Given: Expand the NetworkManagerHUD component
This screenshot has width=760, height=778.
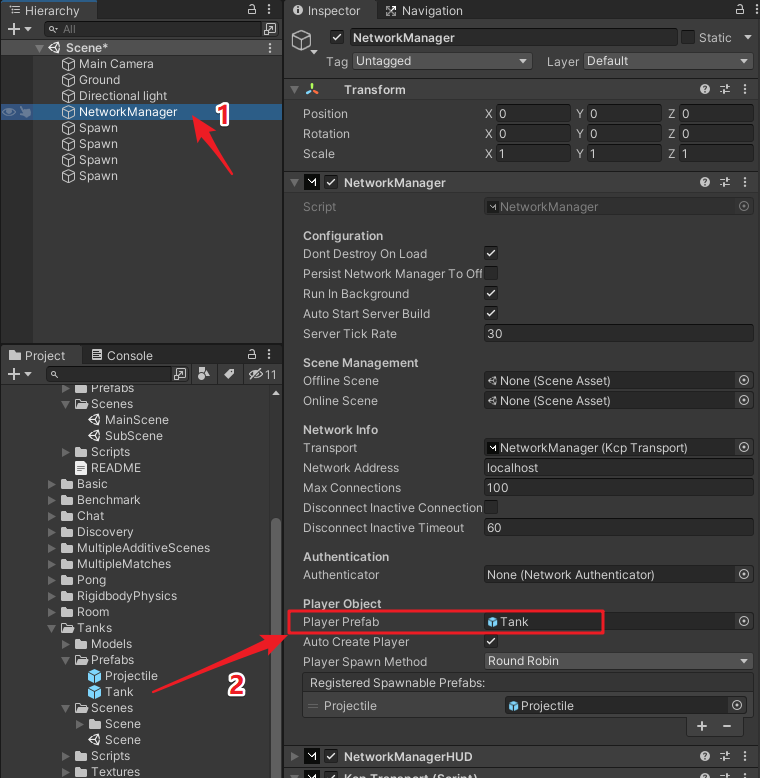Looking at the screenshot, I should point(295,756).
